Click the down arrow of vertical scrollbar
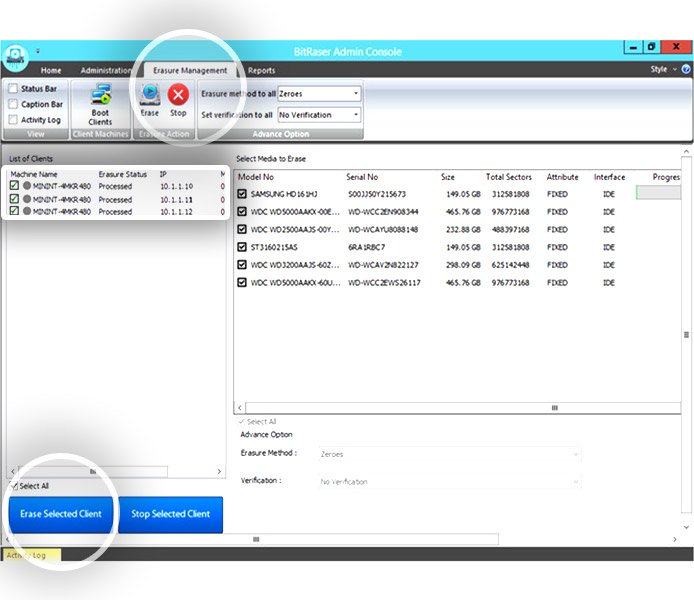The height and width of the screenshot is (600, 694). pyautogui.click(x=686, y=527)
